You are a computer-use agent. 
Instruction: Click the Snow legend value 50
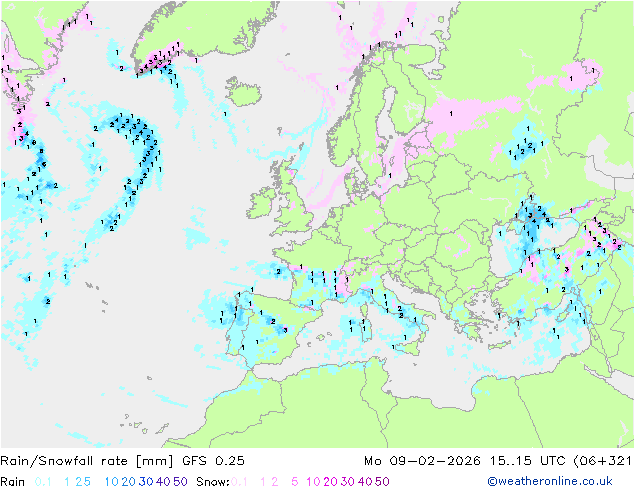(382, 482)
